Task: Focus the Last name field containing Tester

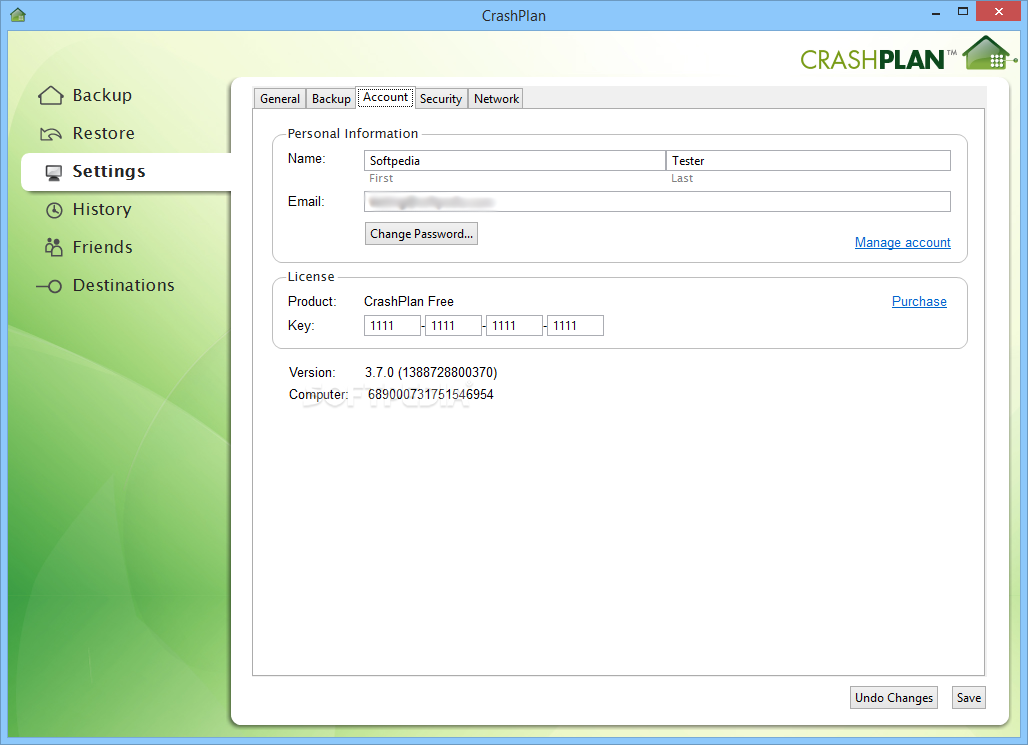Action: click(808, 161)
